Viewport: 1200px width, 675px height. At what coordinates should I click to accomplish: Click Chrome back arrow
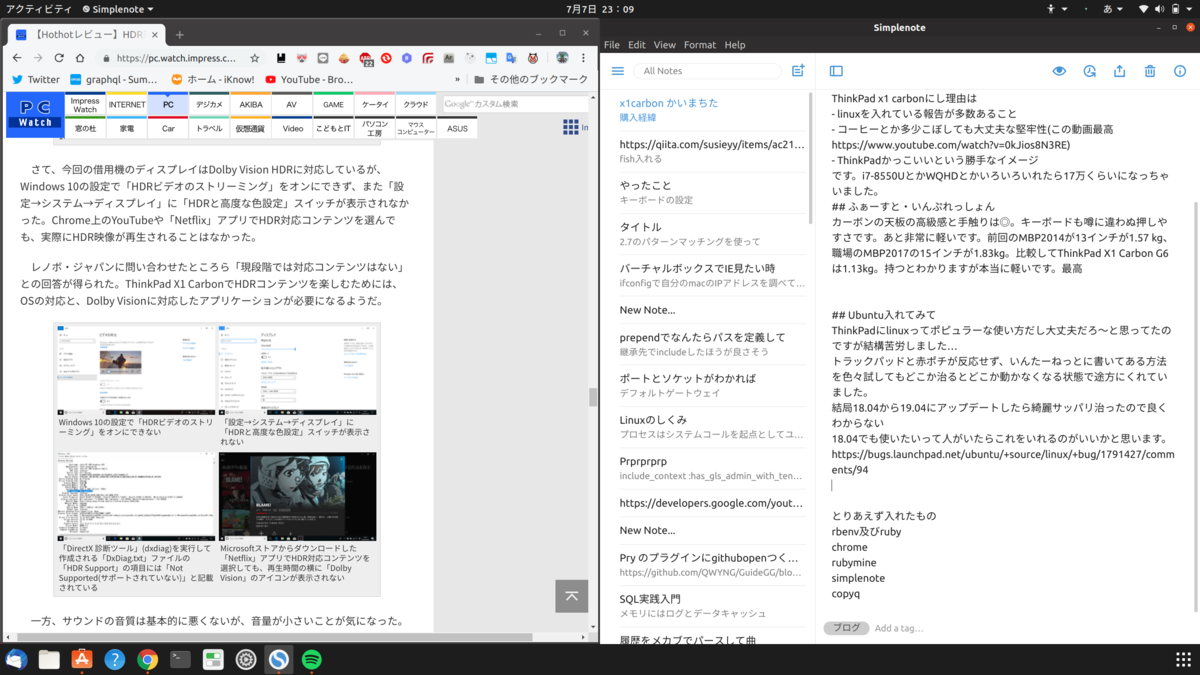tap(17, 58)
